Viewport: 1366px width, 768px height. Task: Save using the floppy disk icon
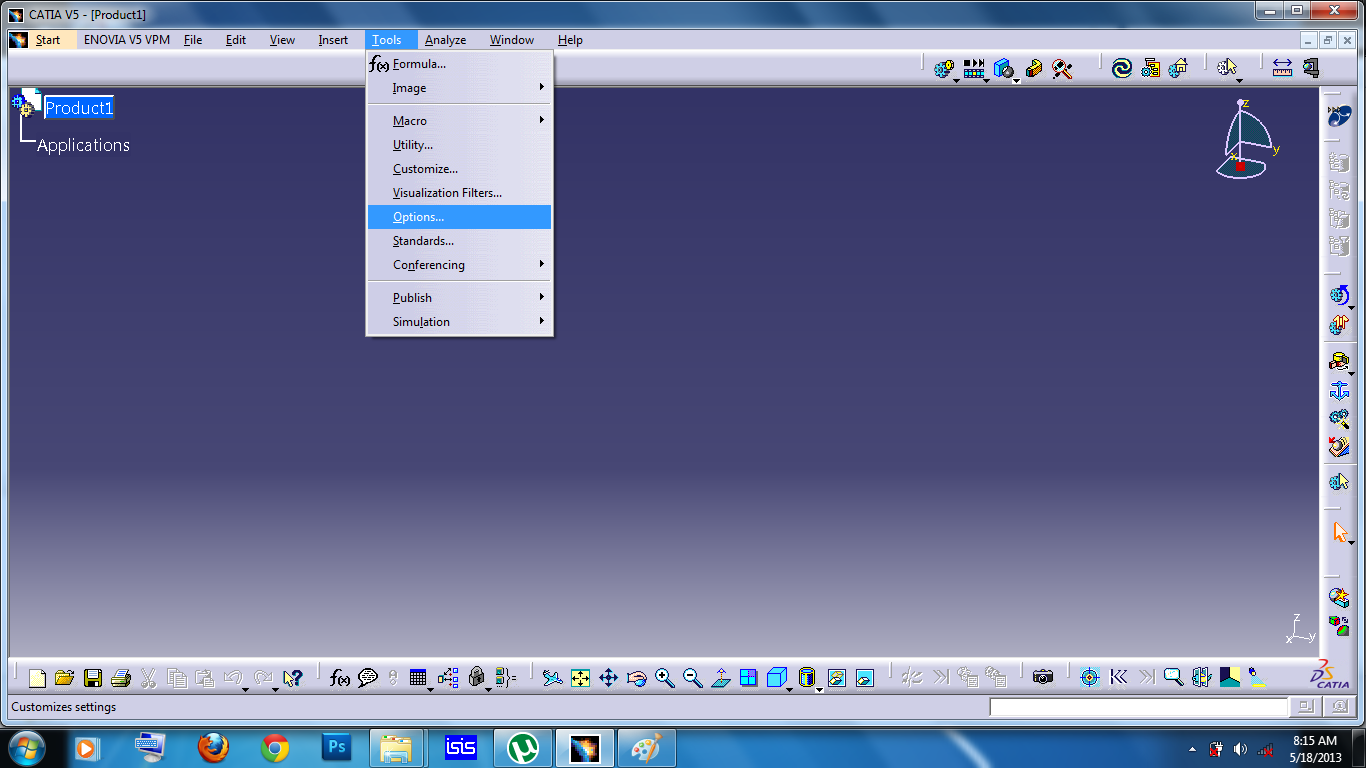click(x=93, y=678)
